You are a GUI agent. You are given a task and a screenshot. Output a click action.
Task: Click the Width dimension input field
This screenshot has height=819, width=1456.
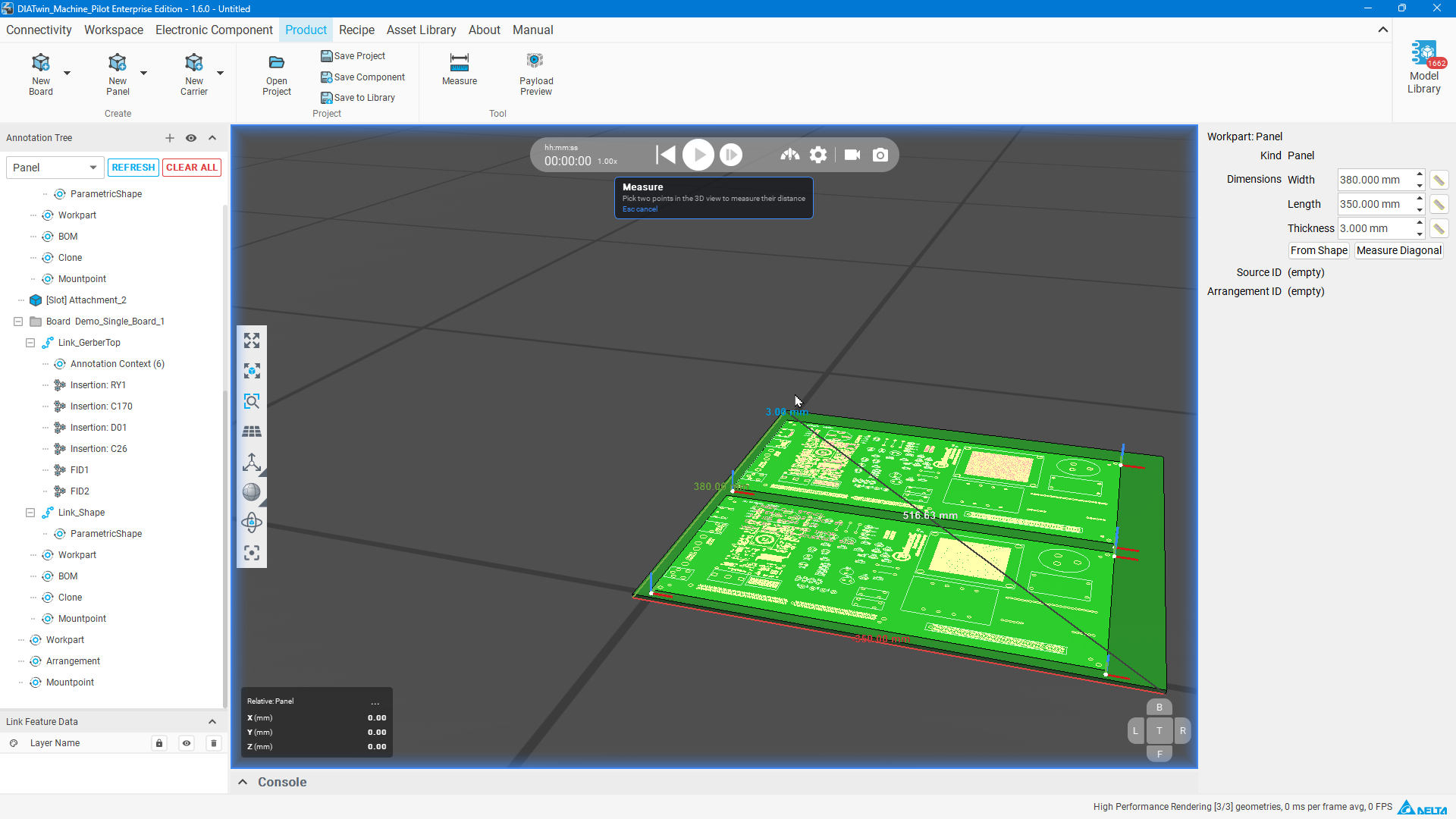tap(1375, 180)
